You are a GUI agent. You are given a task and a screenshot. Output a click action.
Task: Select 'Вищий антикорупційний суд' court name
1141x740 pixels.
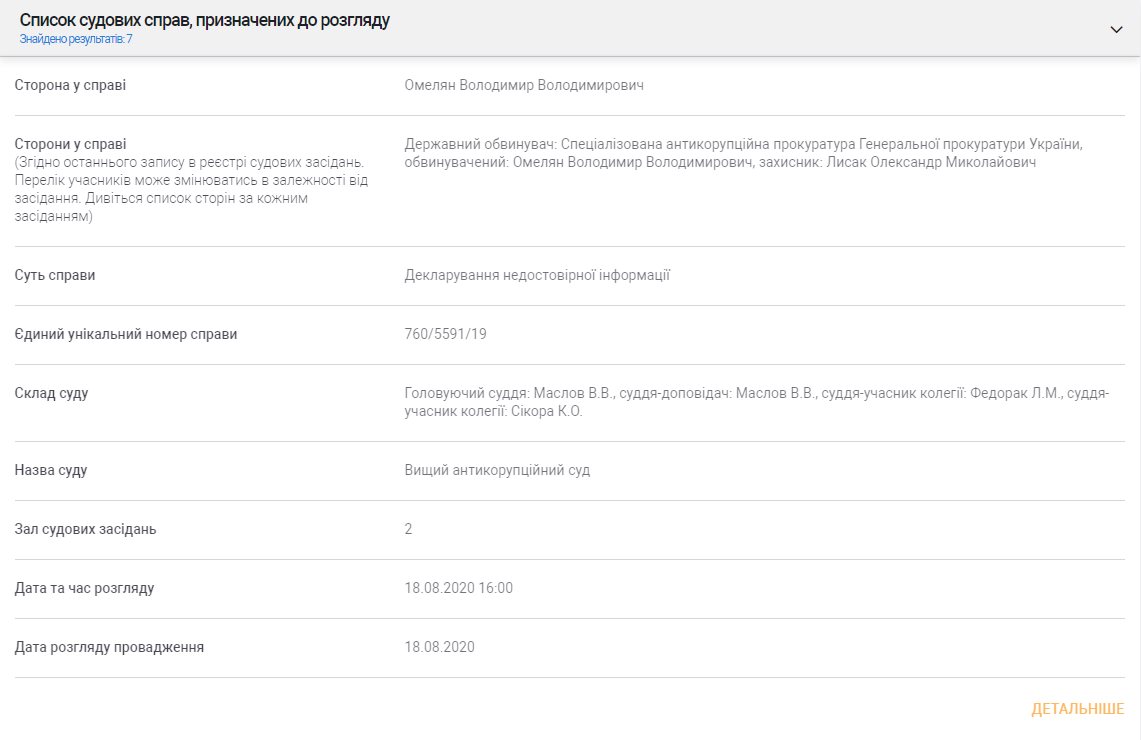[497, 470]
